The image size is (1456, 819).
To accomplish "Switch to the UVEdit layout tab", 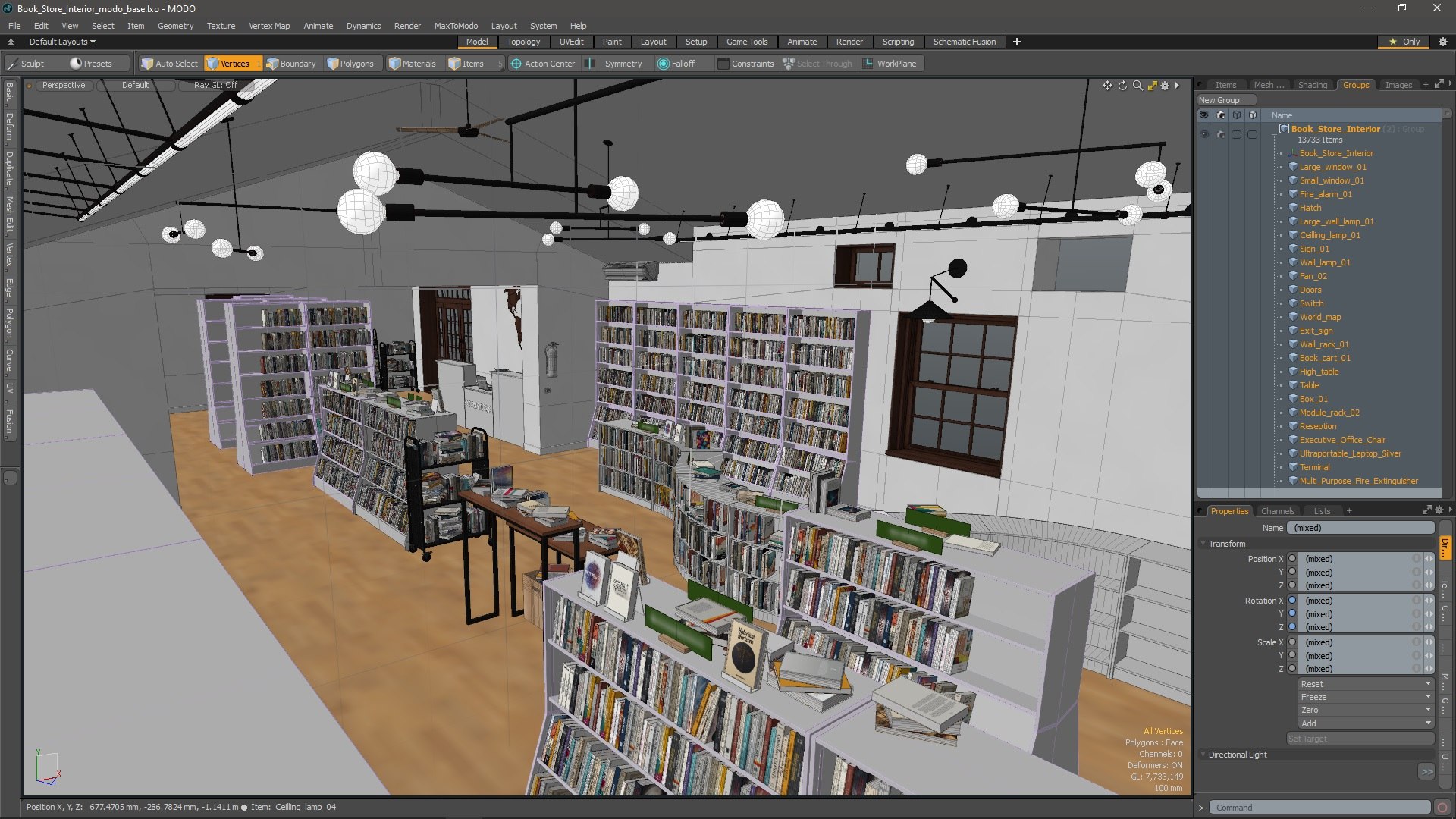I will coord(571,42).
